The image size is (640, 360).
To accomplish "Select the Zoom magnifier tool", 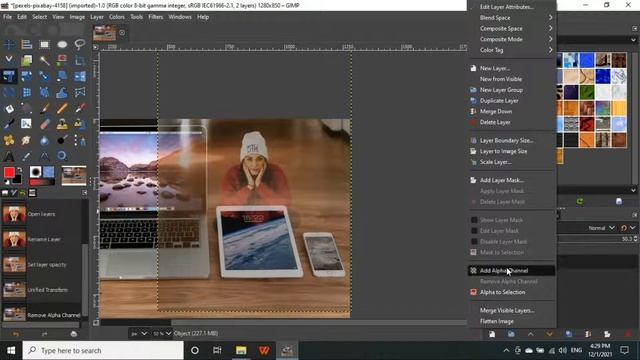I will tap(62, 156).
